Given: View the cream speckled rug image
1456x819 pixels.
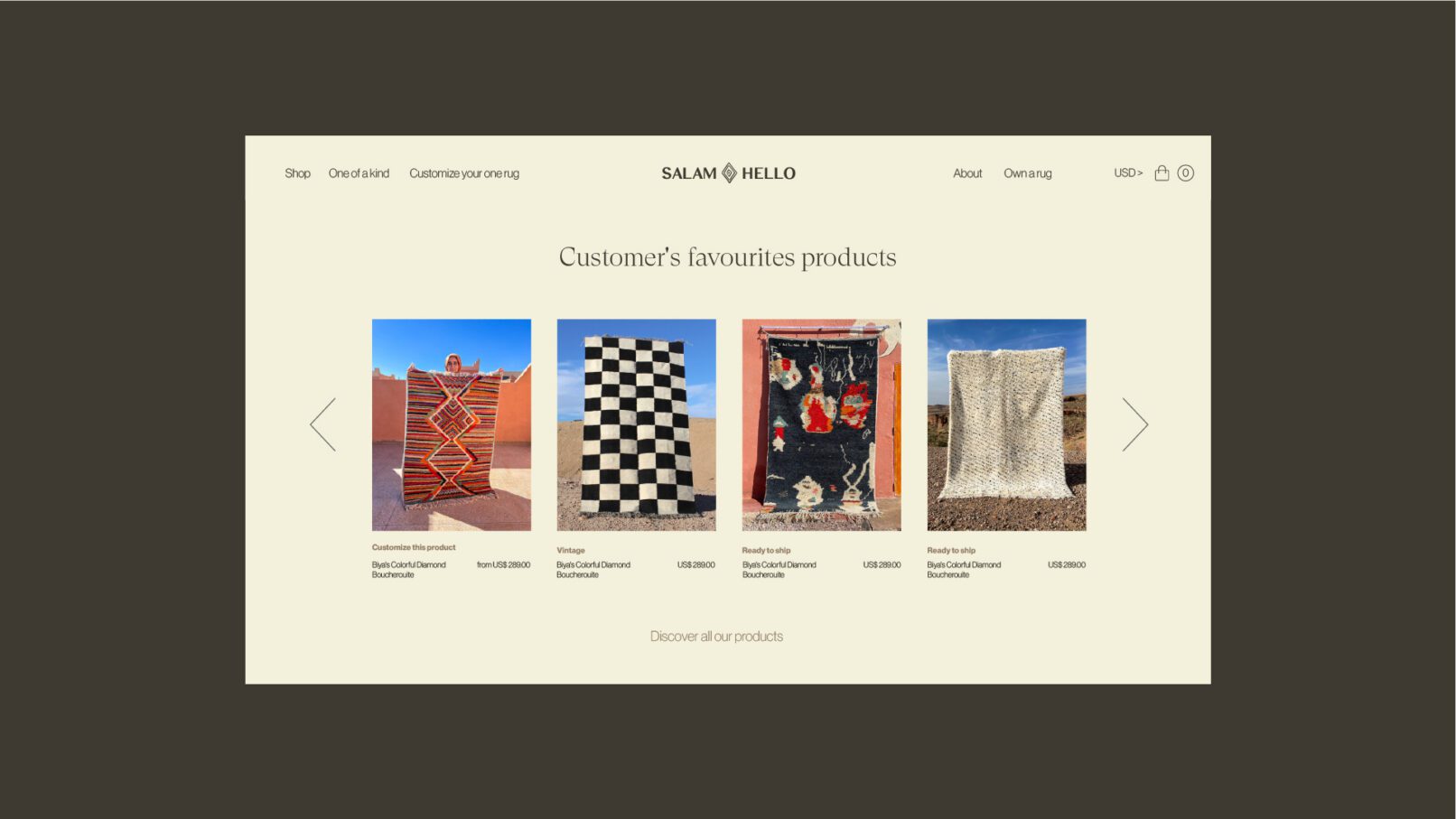Looking at the screenshot, I should (1007, 424).
